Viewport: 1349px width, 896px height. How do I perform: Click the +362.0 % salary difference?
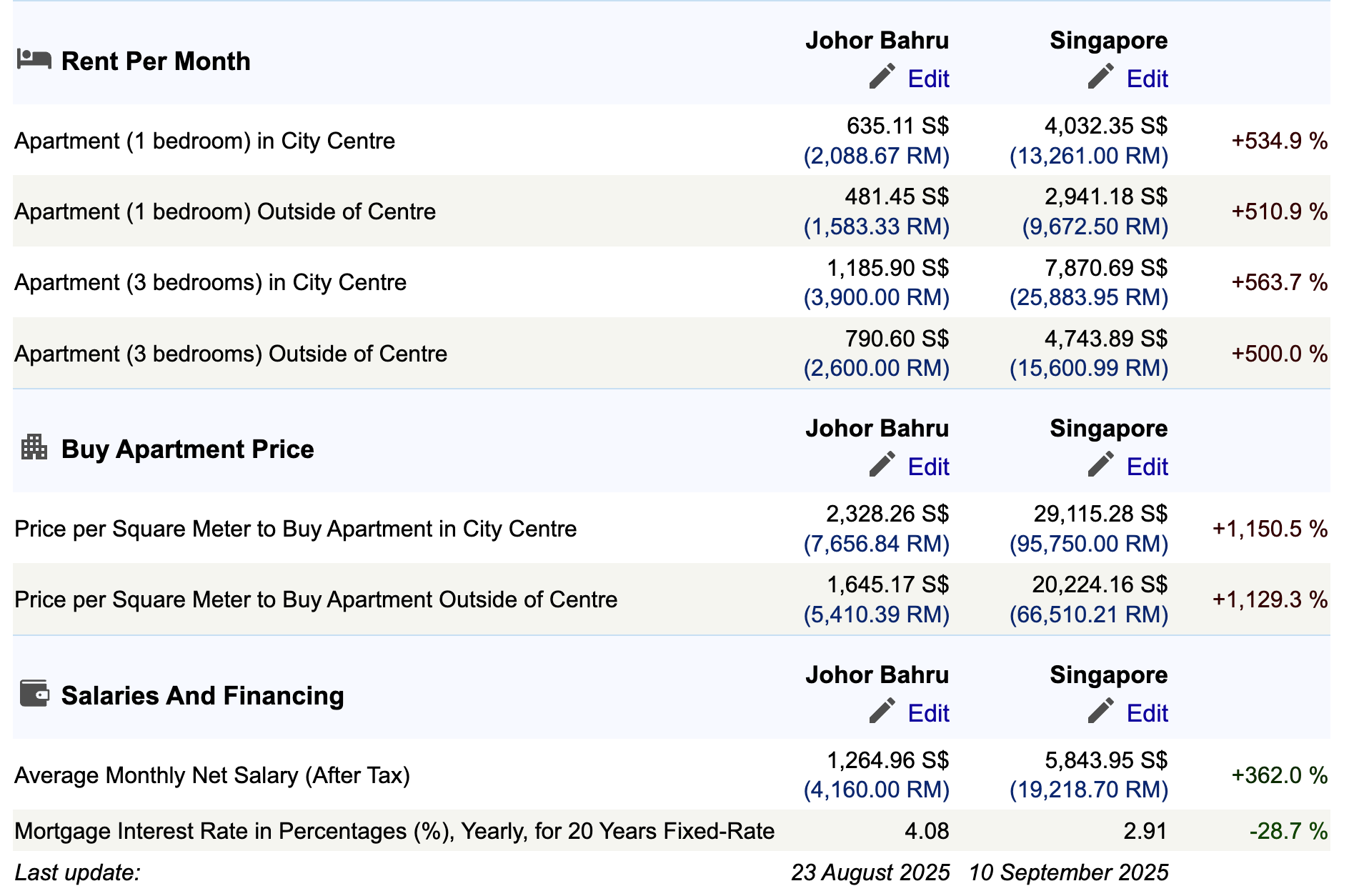click(x=1279, y=775)
